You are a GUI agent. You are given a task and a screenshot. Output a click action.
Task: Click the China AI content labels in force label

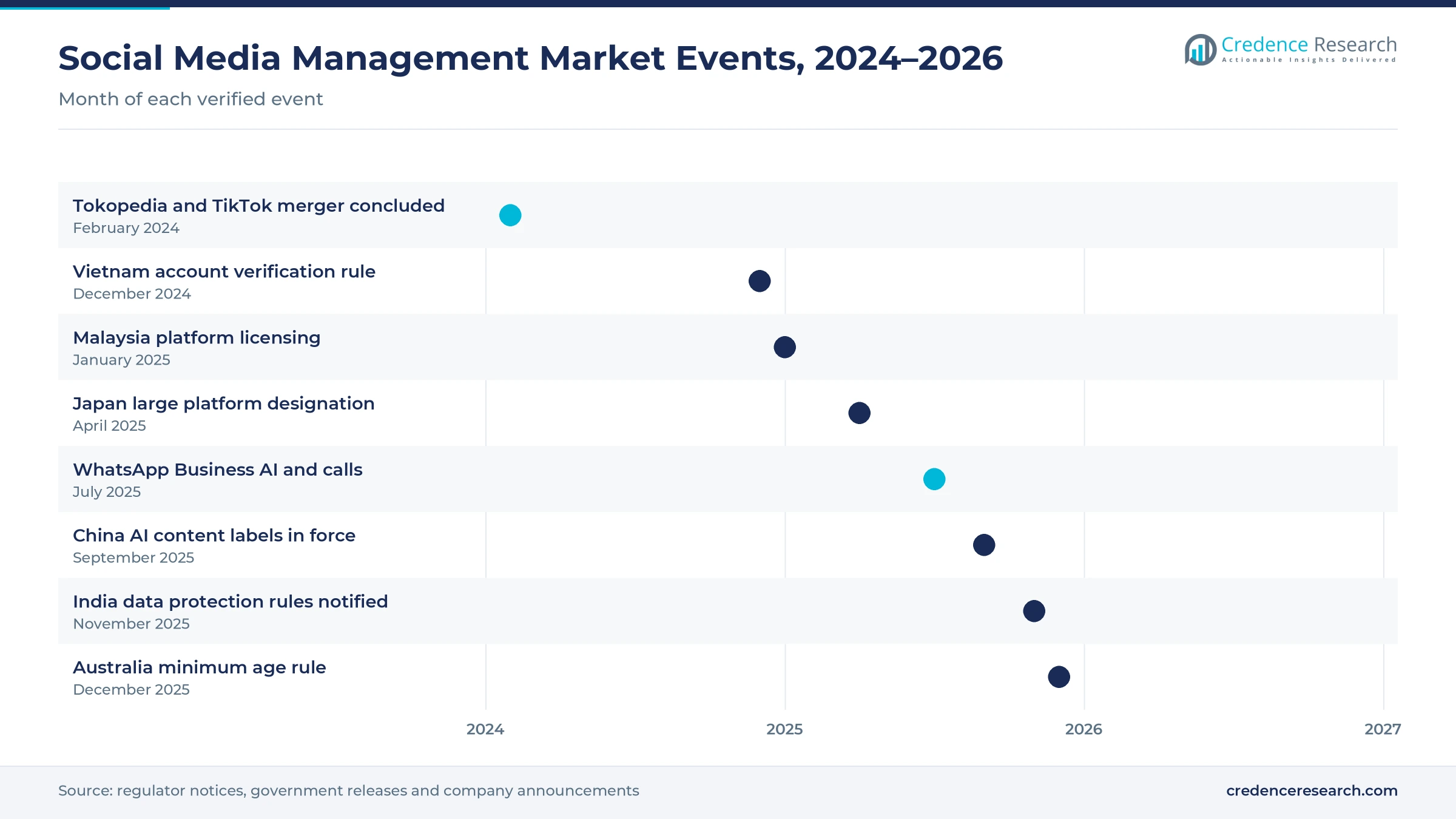click(x=214, y=535)
